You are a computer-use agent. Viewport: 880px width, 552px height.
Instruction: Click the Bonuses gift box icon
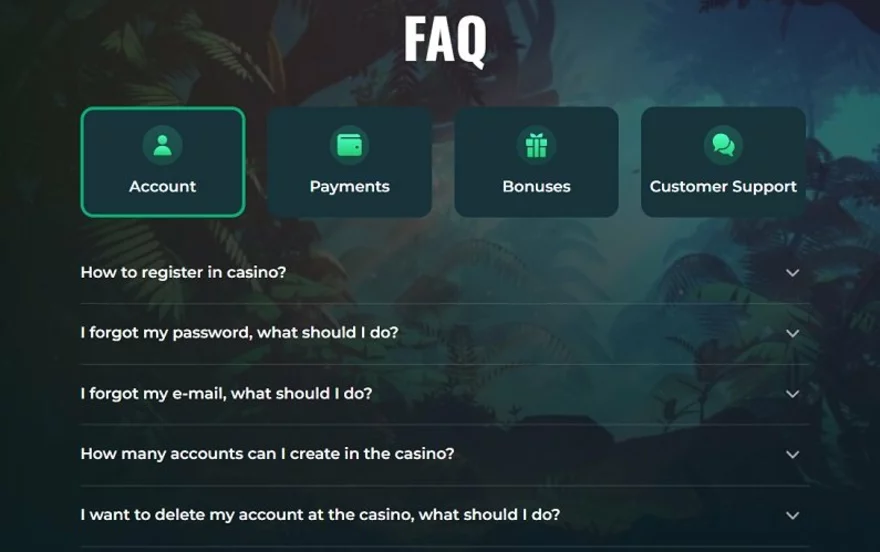(x=536, y=145)
